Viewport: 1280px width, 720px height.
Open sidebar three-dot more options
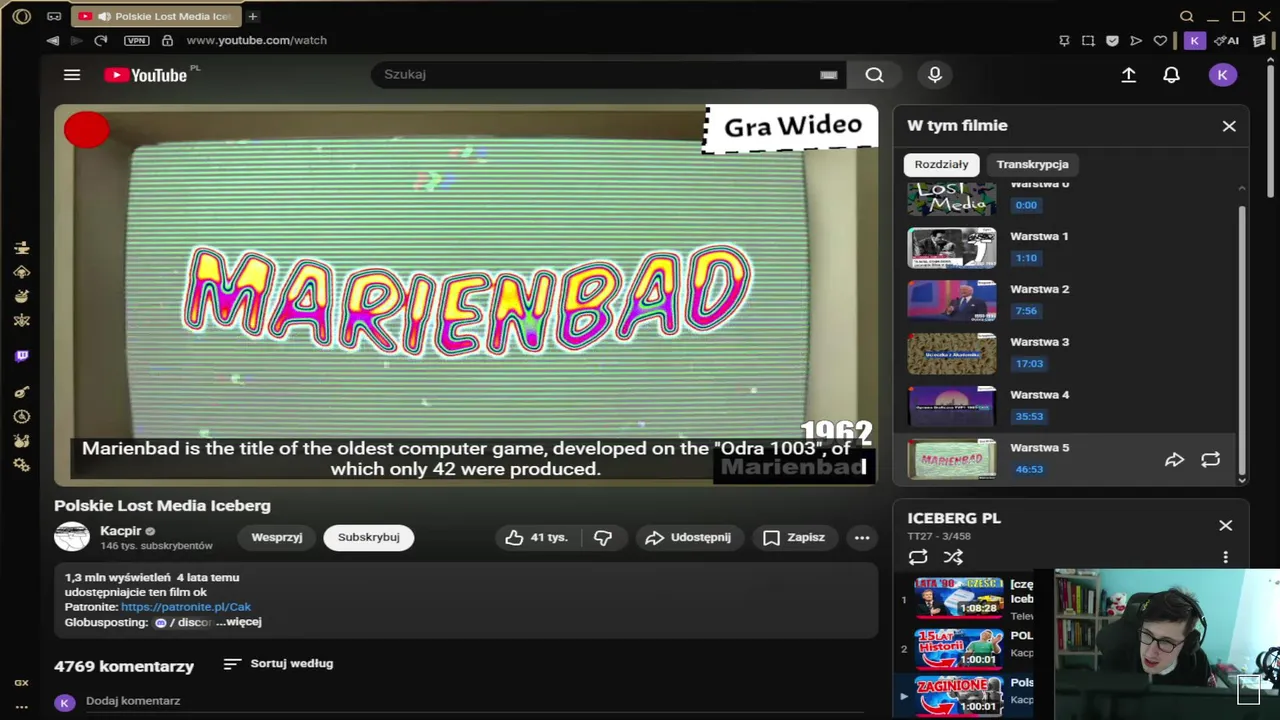pos(22,706)
